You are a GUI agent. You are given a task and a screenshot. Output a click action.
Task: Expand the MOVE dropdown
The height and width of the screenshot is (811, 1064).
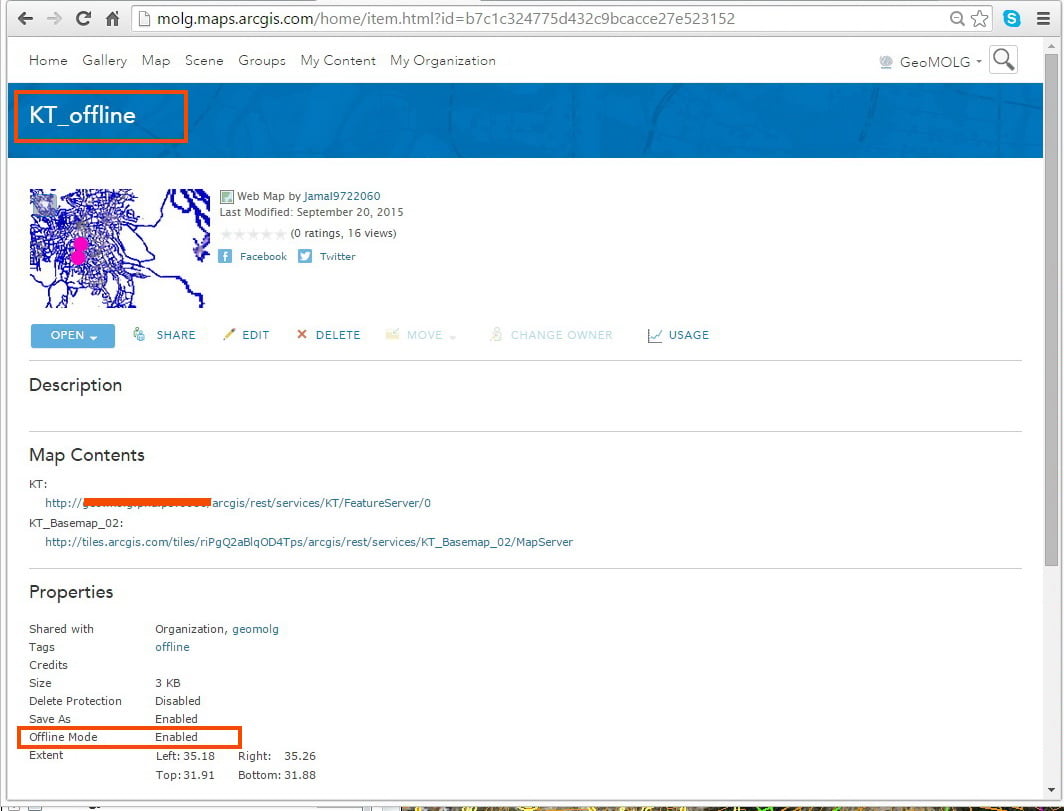[420, 335]
